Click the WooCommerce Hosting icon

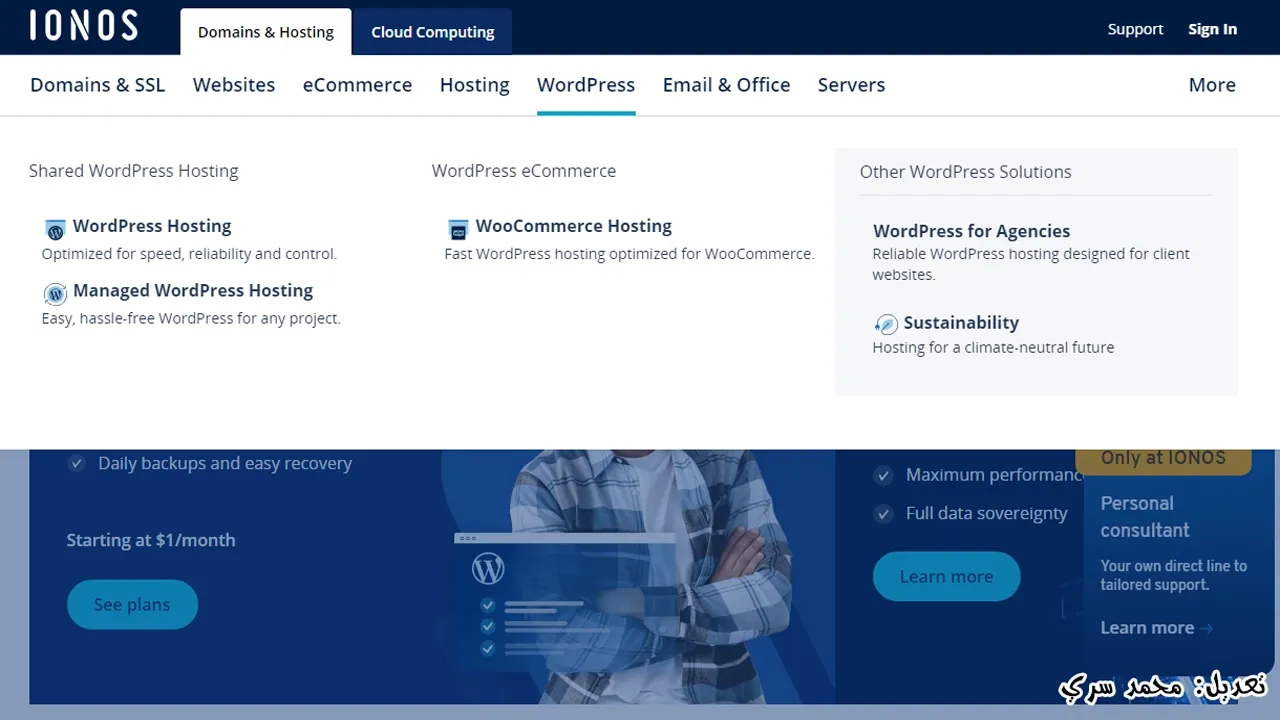pos(458,230)
